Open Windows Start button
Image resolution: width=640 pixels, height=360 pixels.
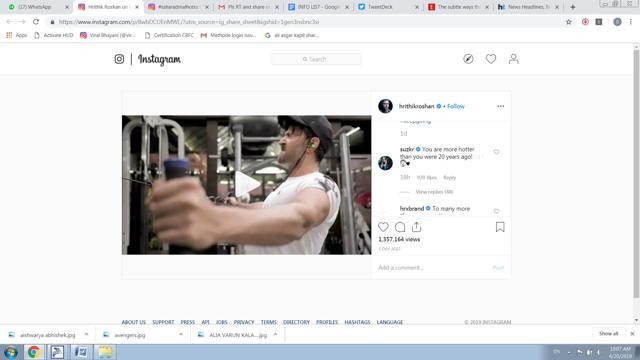(11, 352)
